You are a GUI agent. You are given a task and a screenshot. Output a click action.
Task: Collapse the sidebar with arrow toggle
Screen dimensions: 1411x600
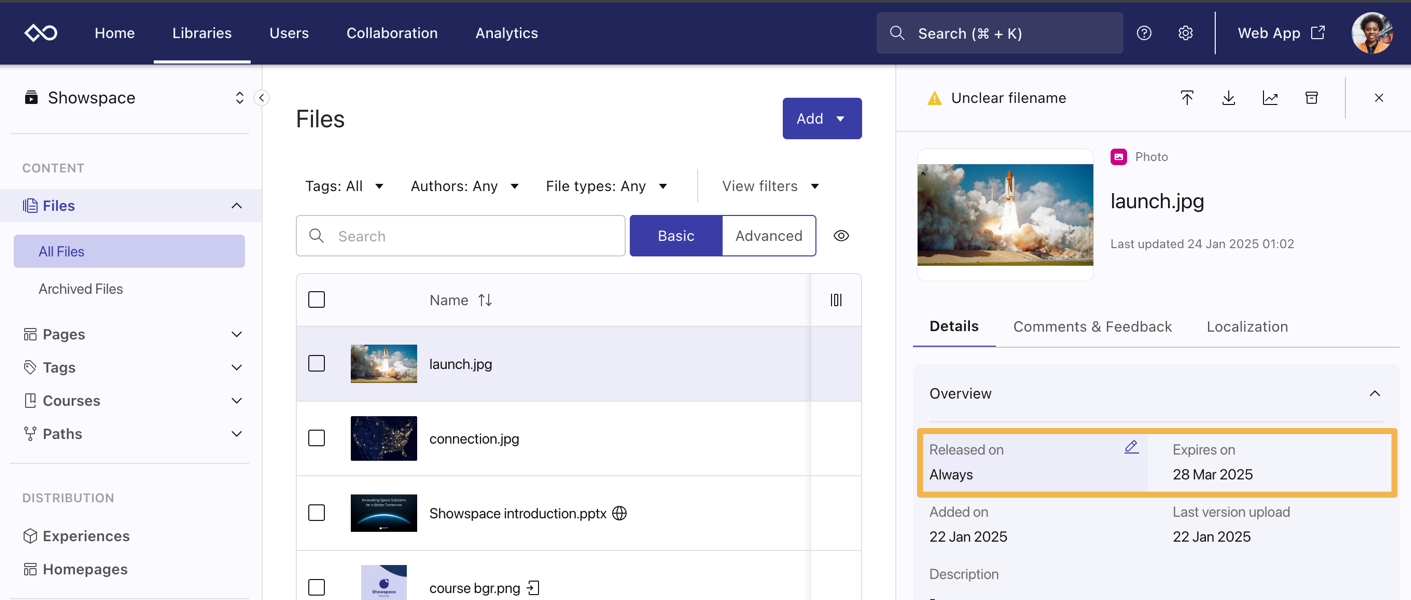coord(262,98)
